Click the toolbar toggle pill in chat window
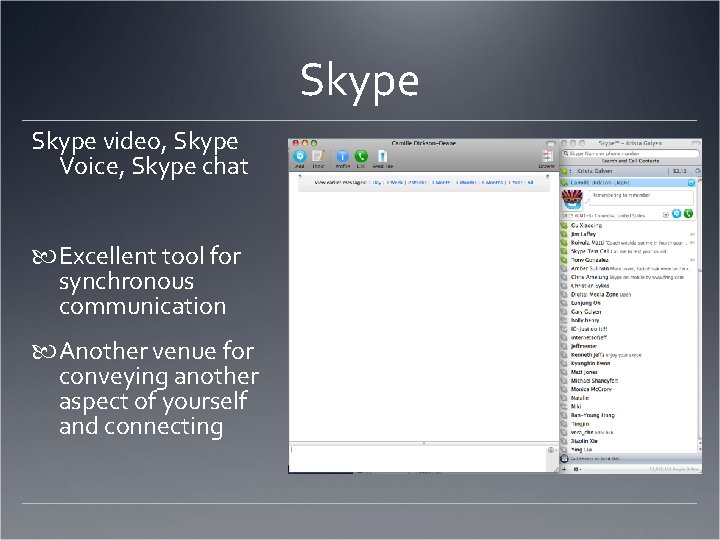This screenshot has height=540, width=720. point(550,144)
